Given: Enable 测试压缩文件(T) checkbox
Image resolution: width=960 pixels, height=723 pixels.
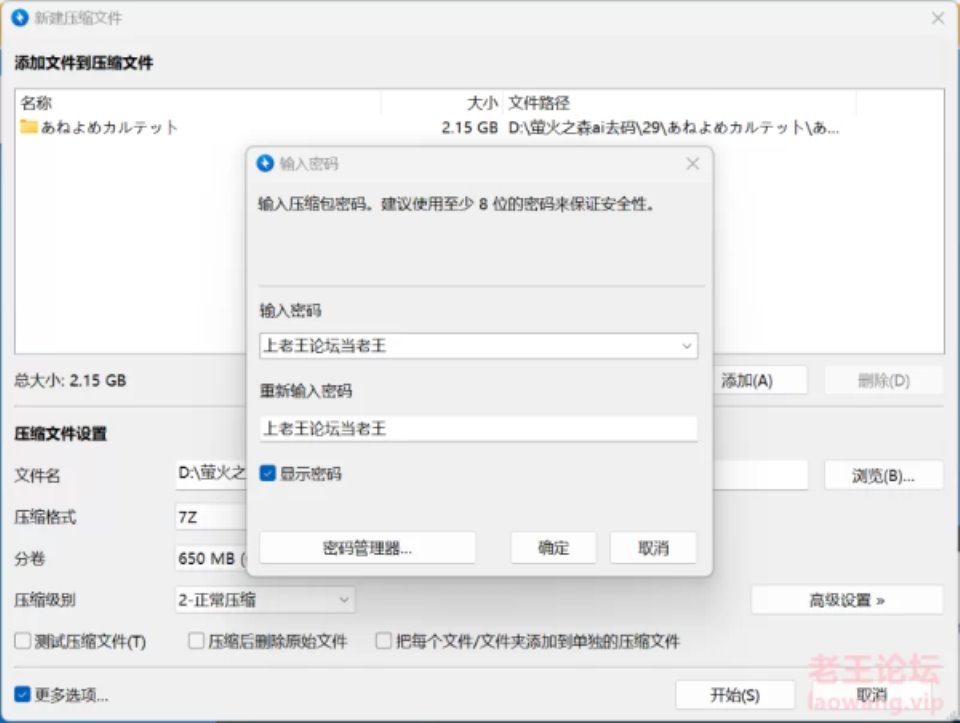Looking at the screenshot, I should pos(23,641).
